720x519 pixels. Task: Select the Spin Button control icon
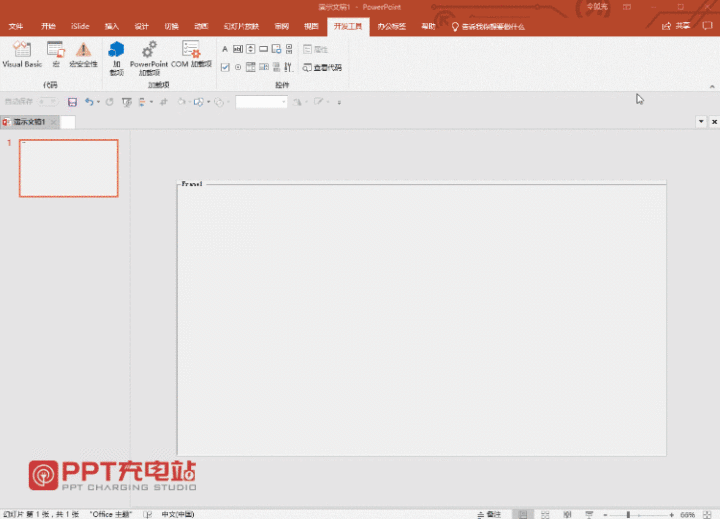[250, 49]
